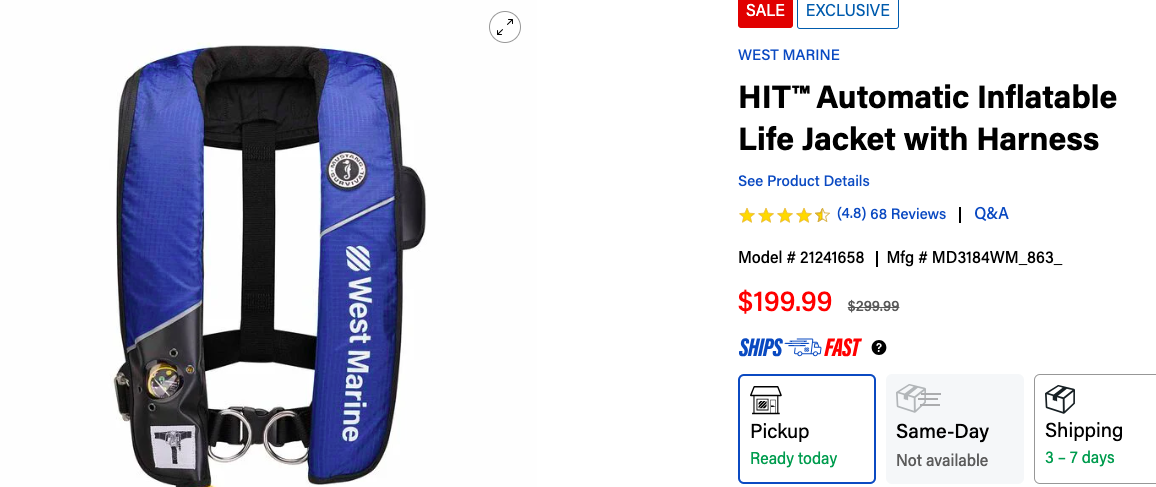Click the Pickup store icon
Screen dimensions: 1156x487
click(767, 400)
